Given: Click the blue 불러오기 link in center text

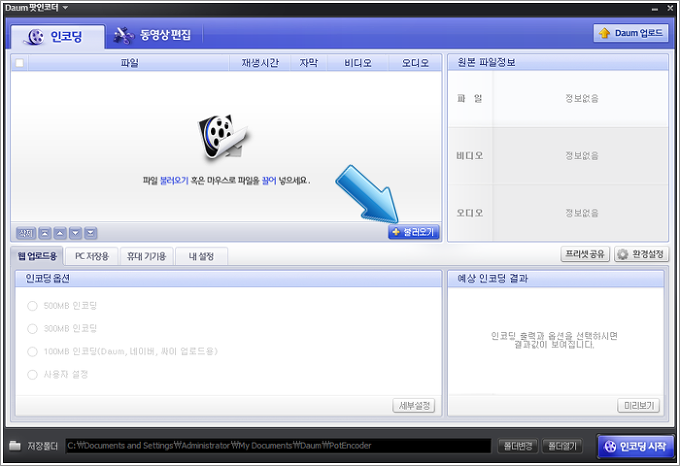Looking at the screenshot, I should click(x=174, y=181).
